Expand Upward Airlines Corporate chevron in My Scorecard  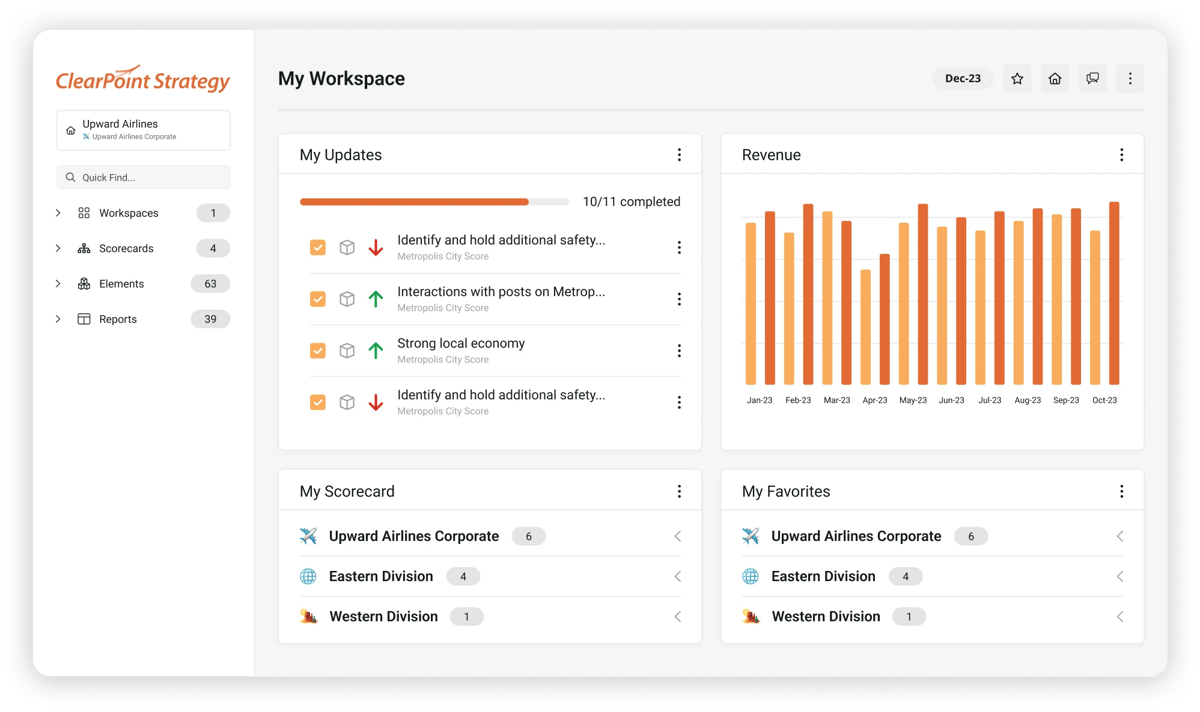(678, 537)
